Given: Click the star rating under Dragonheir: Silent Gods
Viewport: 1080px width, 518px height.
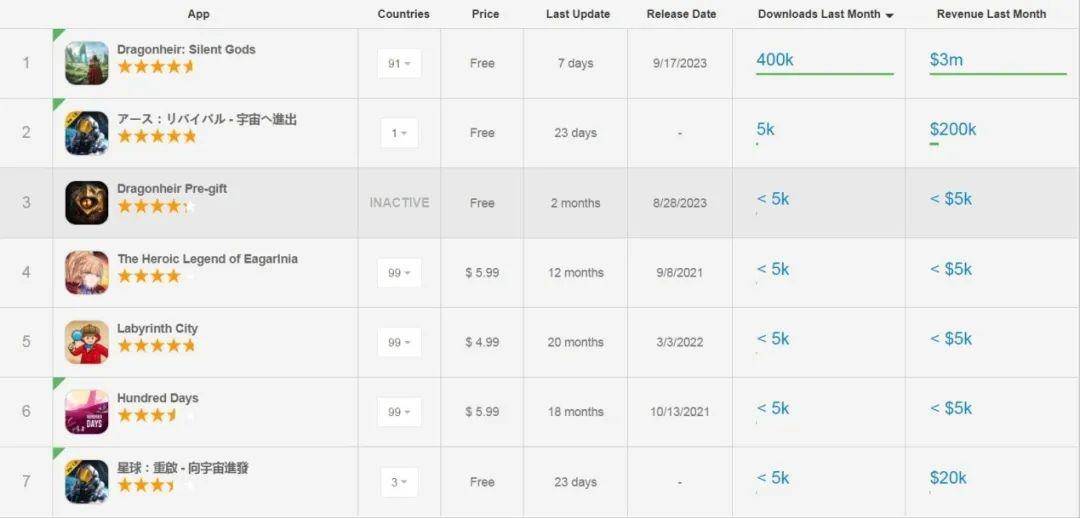Looking at the screenshot, I should click(x=156, y=67).
